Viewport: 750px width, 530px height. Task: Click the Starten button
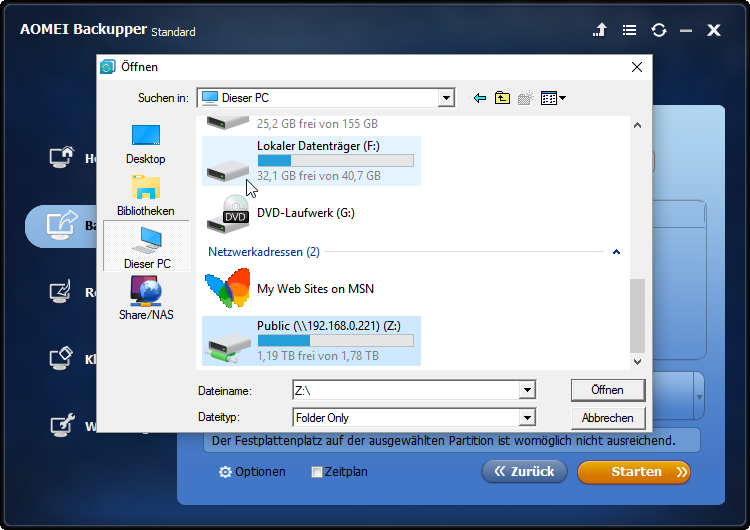click(634, 472)
